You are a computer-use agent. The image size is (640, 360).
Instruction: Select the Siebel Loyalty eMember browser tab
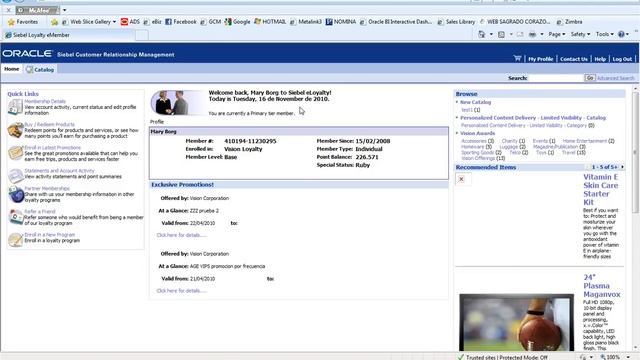pyautogui.click(x=68, y=35)
